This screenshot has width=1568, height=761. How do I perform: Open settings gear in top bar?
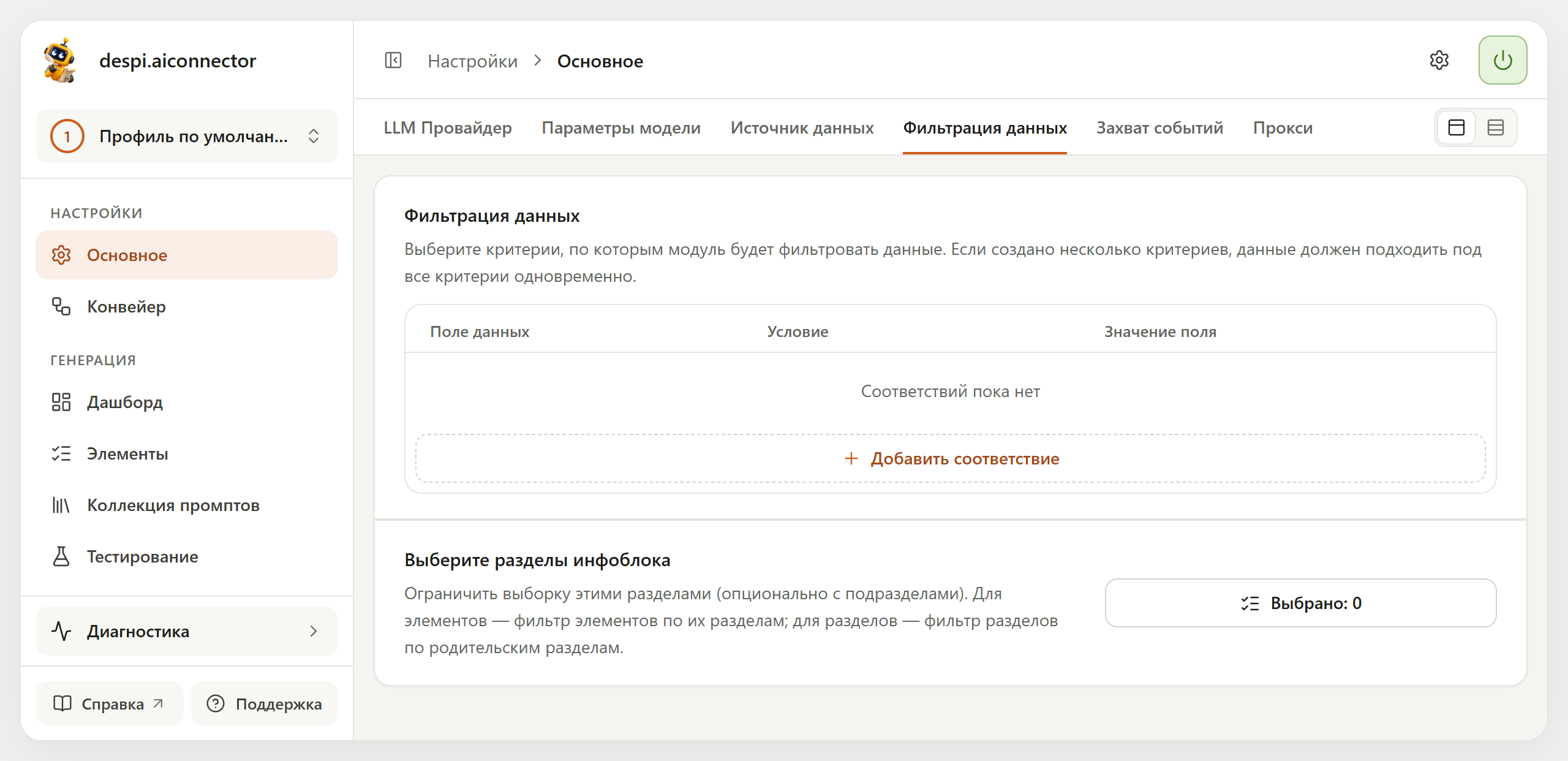pyautogui.click(x=1439, y=61)
